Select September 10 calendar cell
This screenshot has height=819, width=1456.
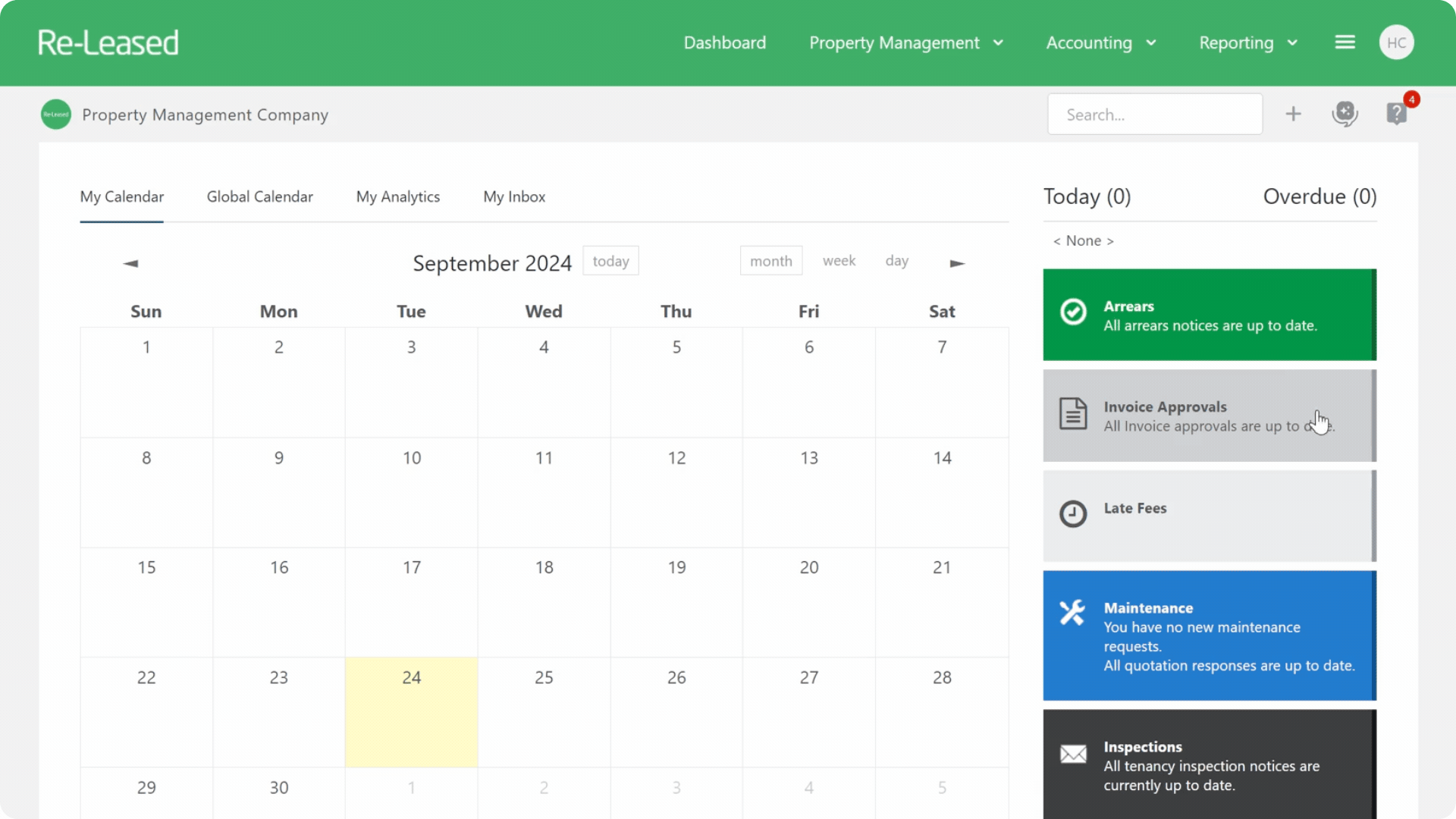point(412,493)
